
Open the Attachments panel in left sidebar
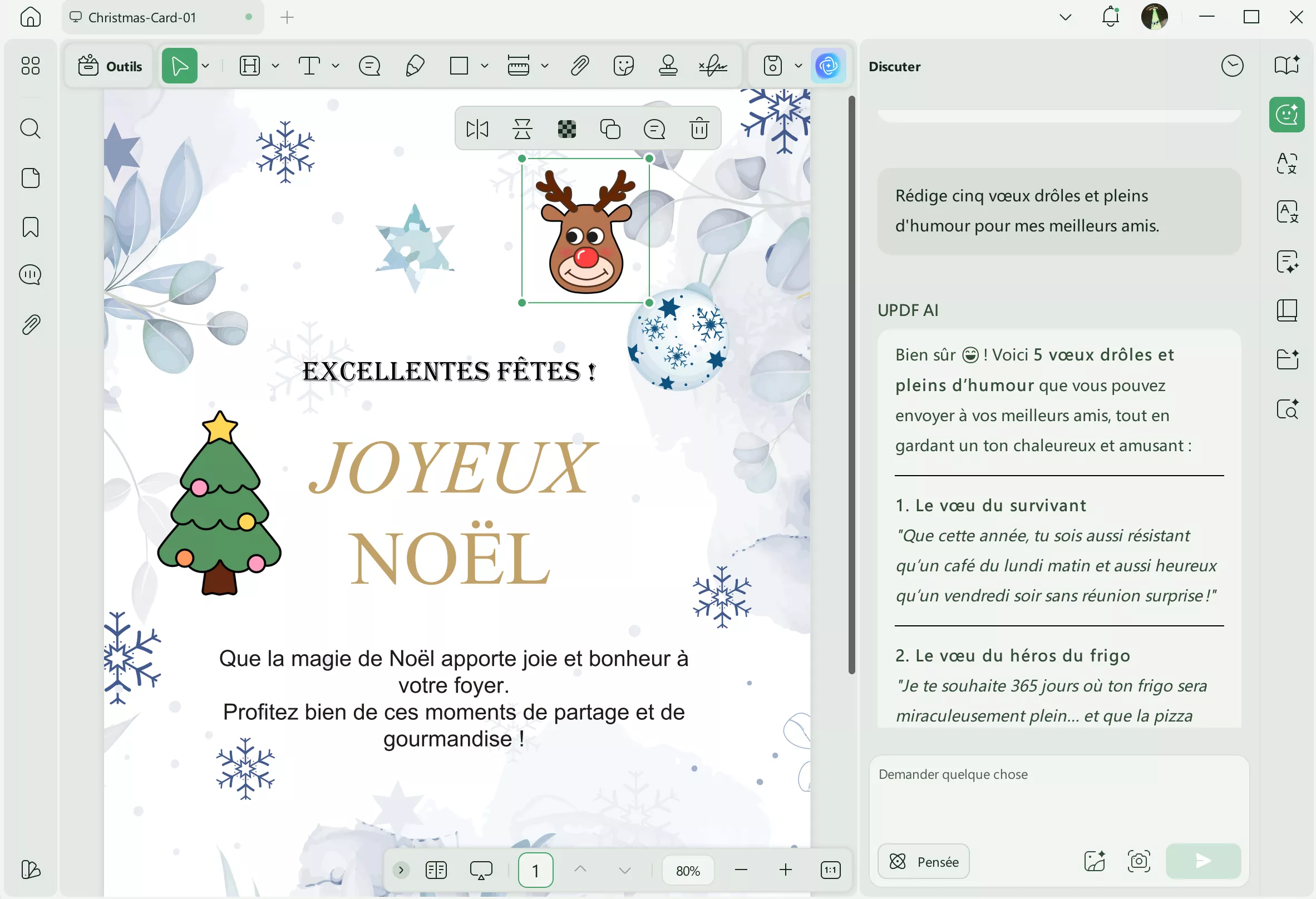tap(30, 325)
